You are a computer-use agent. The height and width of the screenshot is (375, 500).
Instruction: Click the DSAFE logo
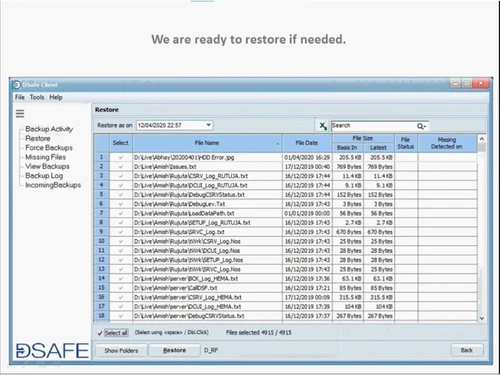pos(52,351)
